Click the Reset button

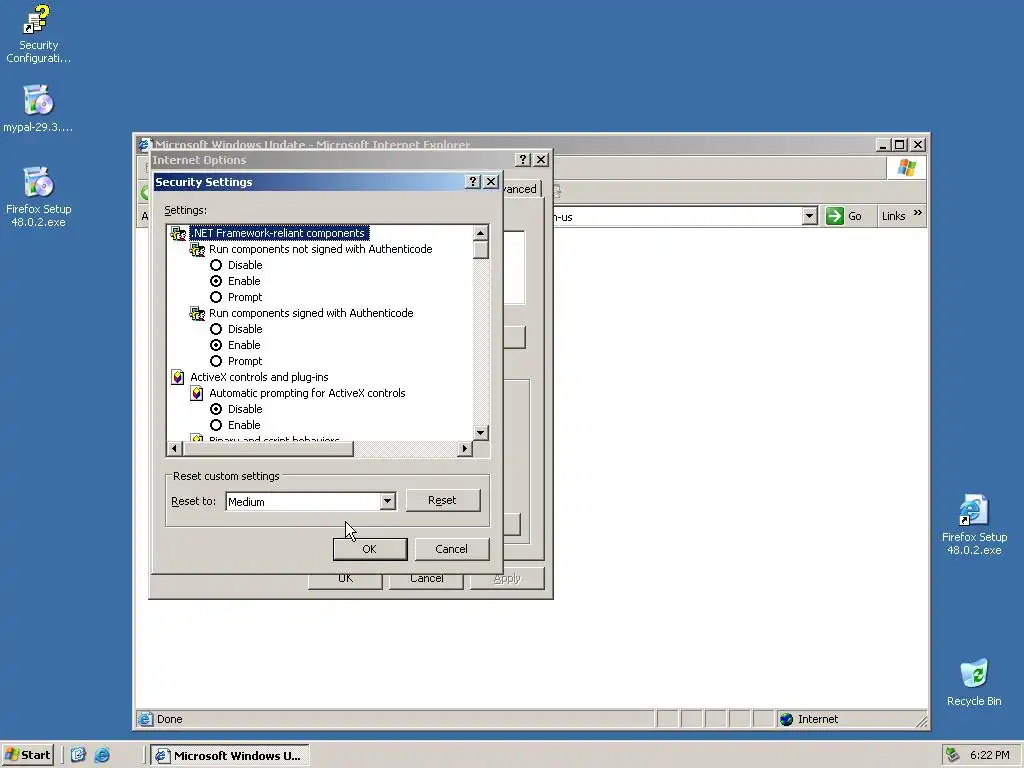[443, 500]
